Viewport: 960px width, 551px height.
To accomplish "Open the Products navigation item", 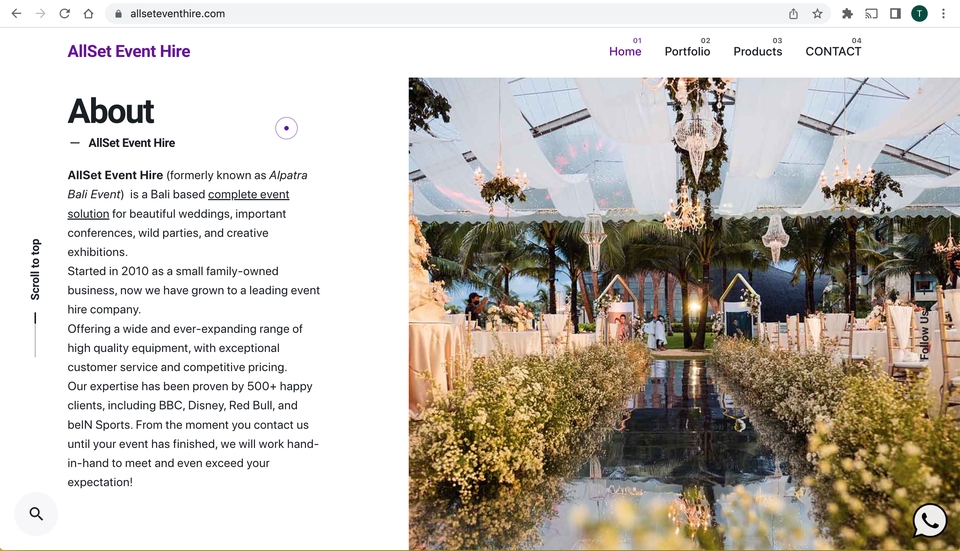I will pos(758,51).
